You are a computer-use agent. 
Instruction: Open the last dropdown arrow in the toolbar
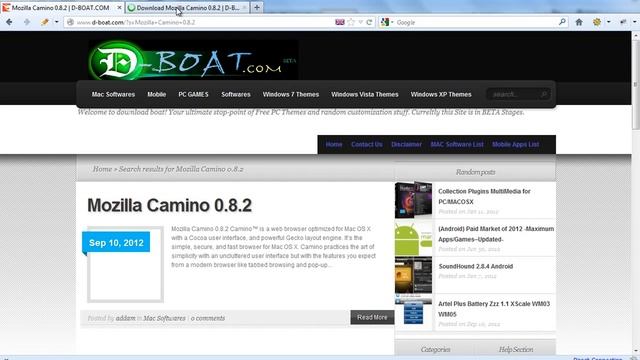pos(635,22)
